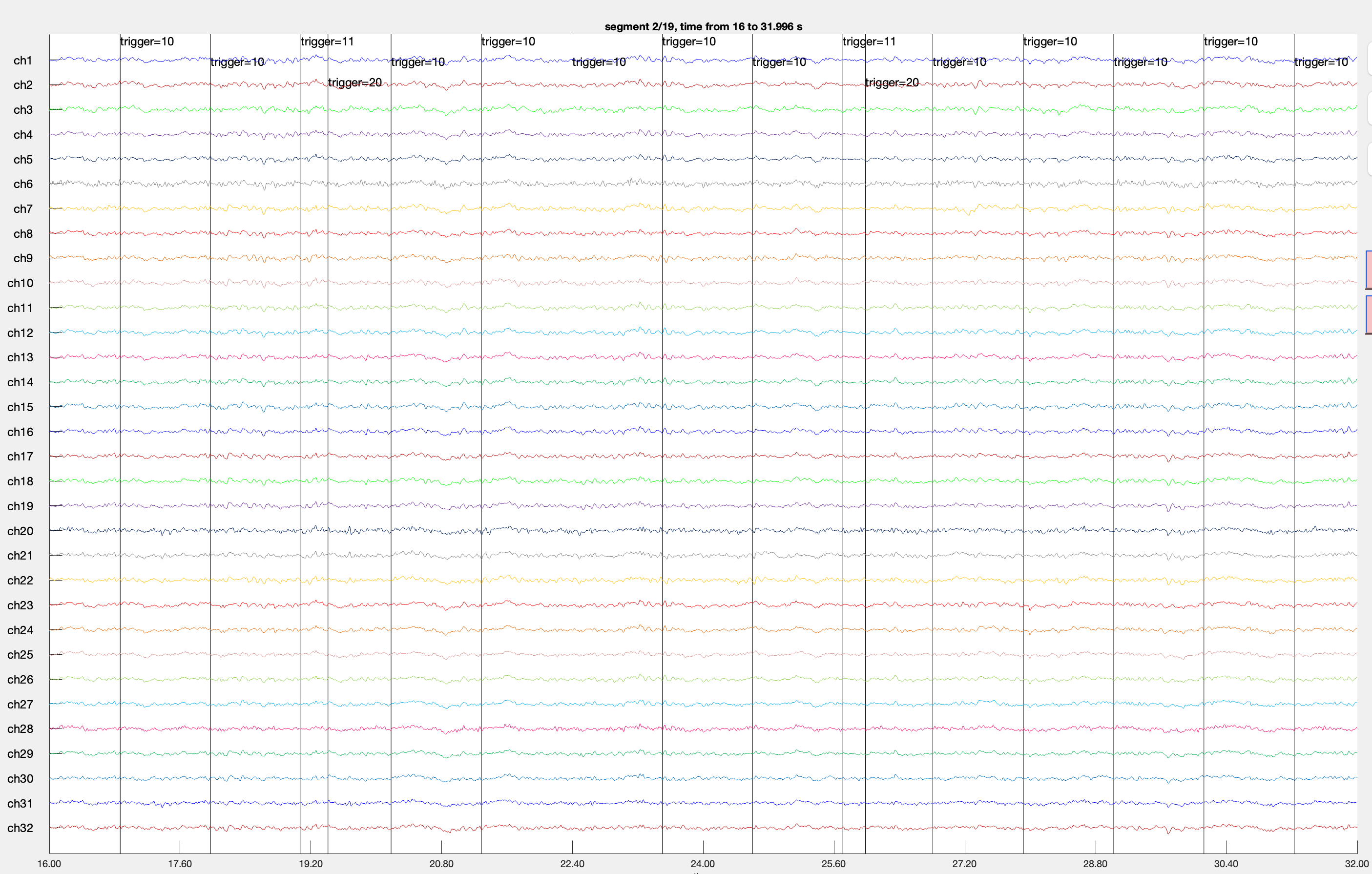The image size is (1372, 874).
Task: Click the ch9 channel label
Action: click(x=23, y=258)
